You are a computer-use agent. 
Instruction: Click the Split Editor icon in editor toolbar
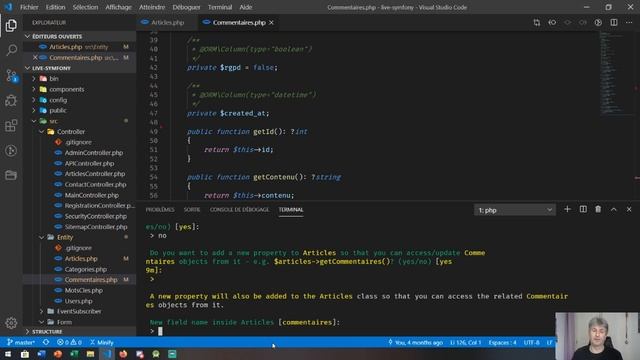click(613, 22)
